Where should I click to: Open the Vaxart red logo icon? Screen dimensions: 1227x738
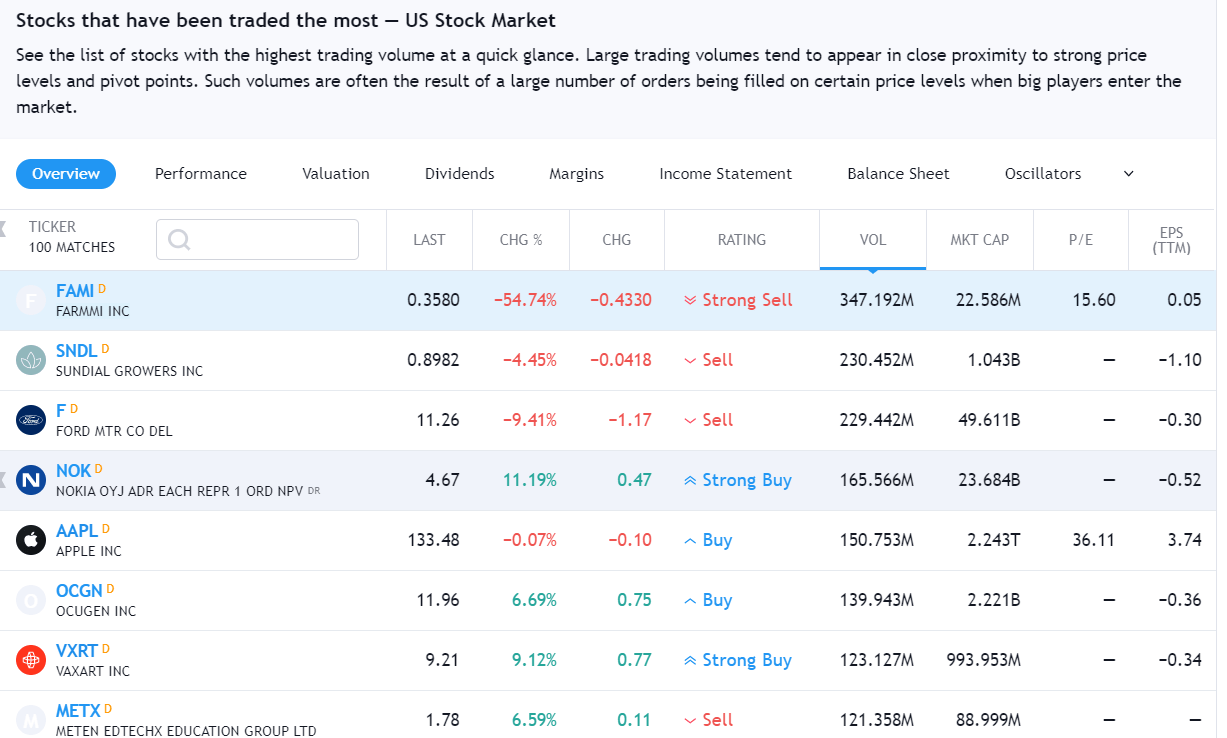(31, 660)
